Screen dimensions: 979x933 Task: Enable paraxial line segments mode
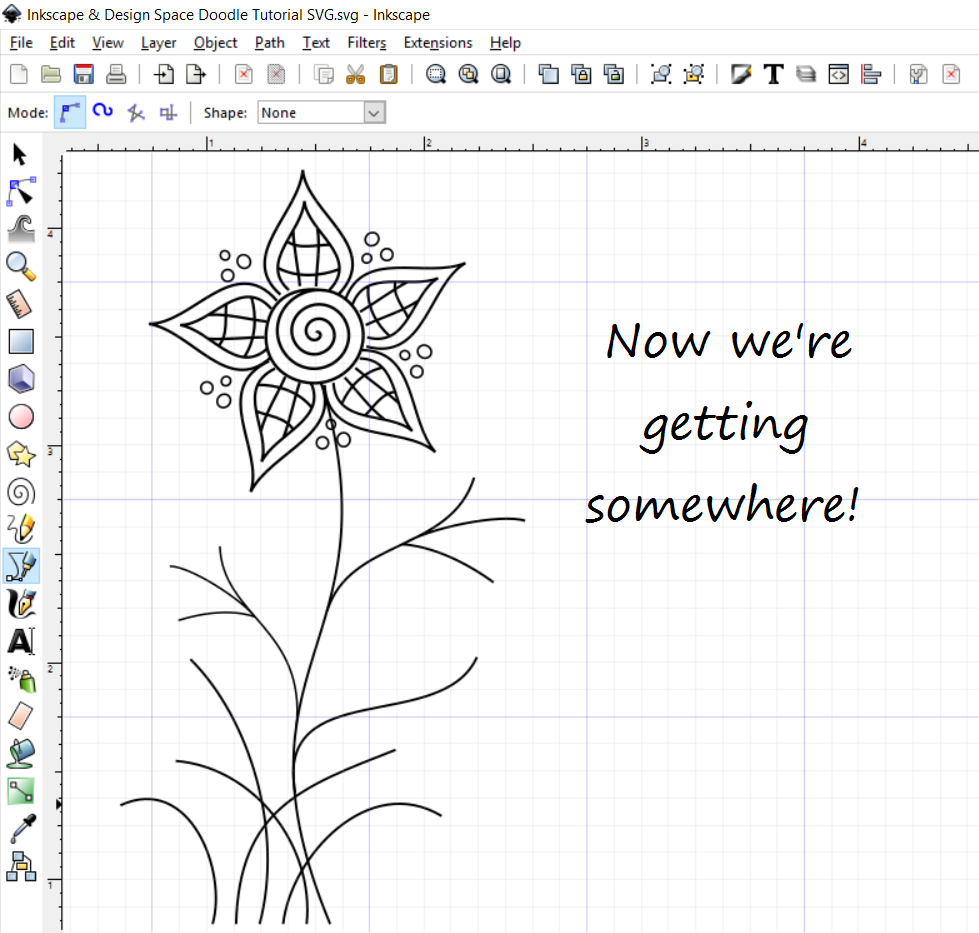(168, 112)
